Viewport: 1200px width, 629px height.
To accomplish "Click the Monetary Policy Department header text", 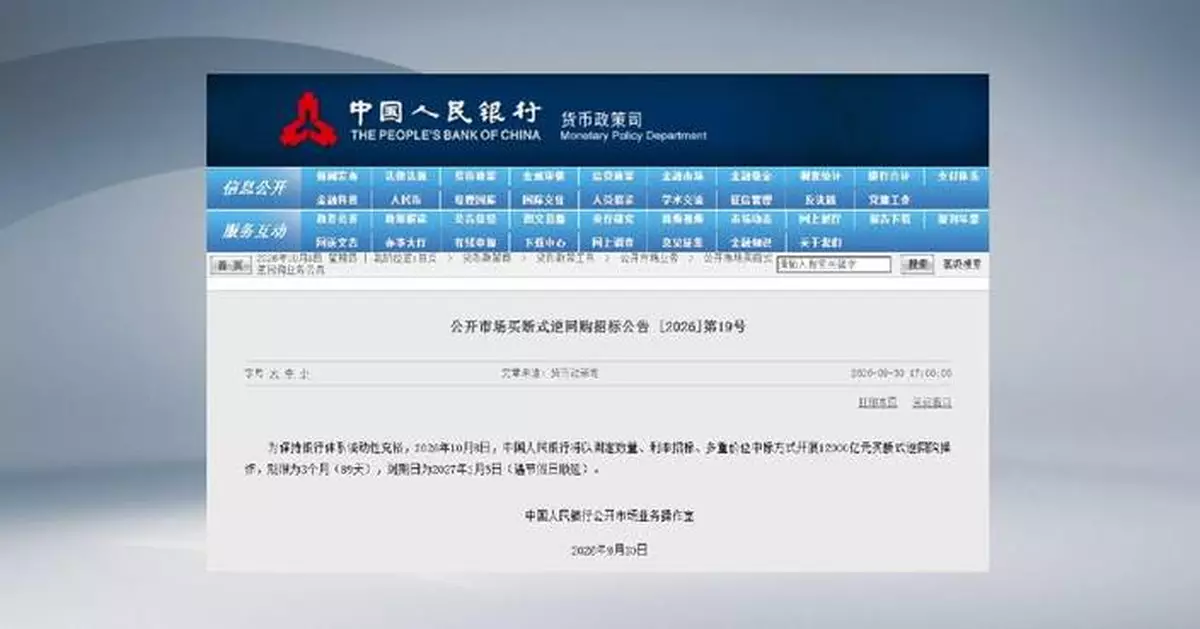I will tap(633, 136).
